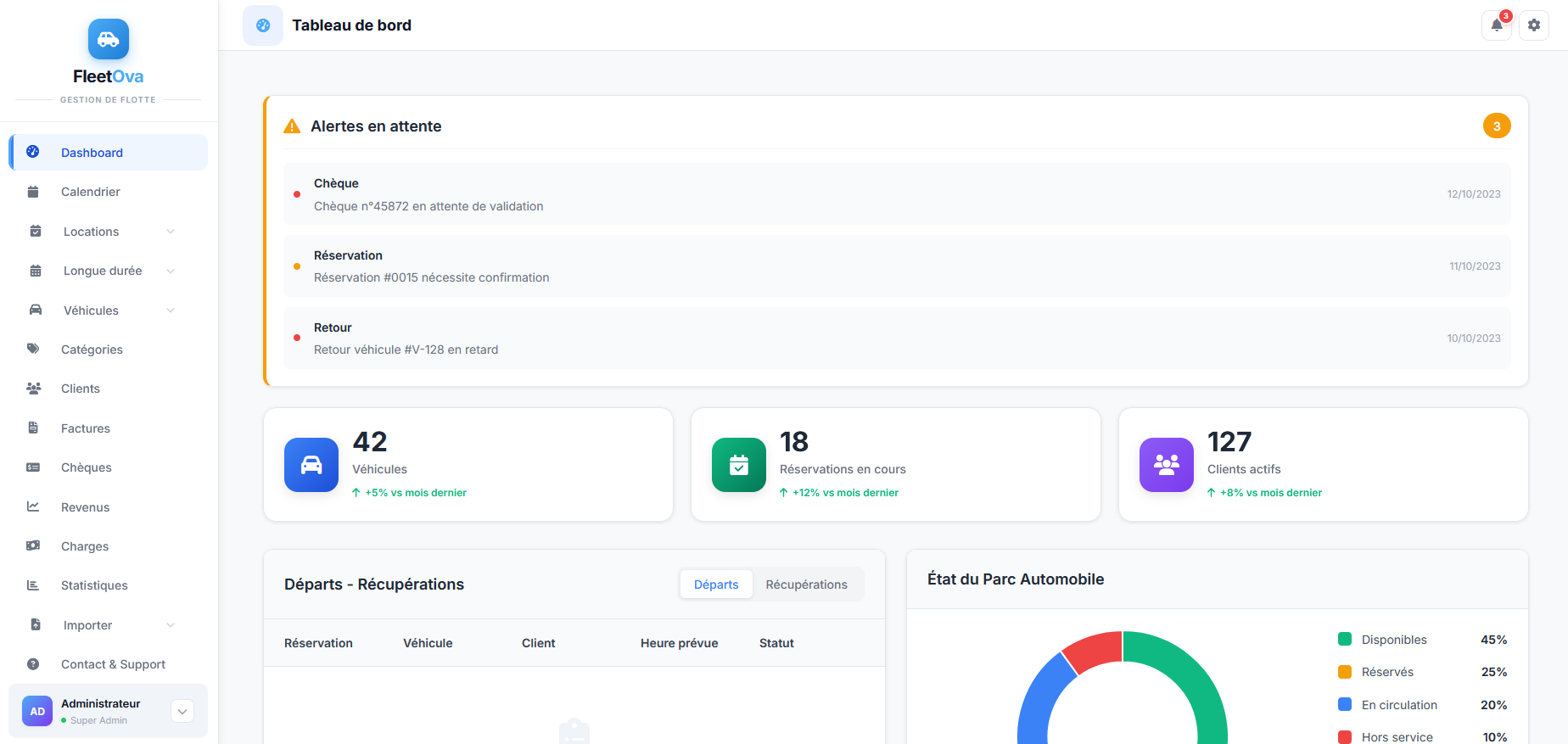Switch to the Récupérations tab

point(806,585)
